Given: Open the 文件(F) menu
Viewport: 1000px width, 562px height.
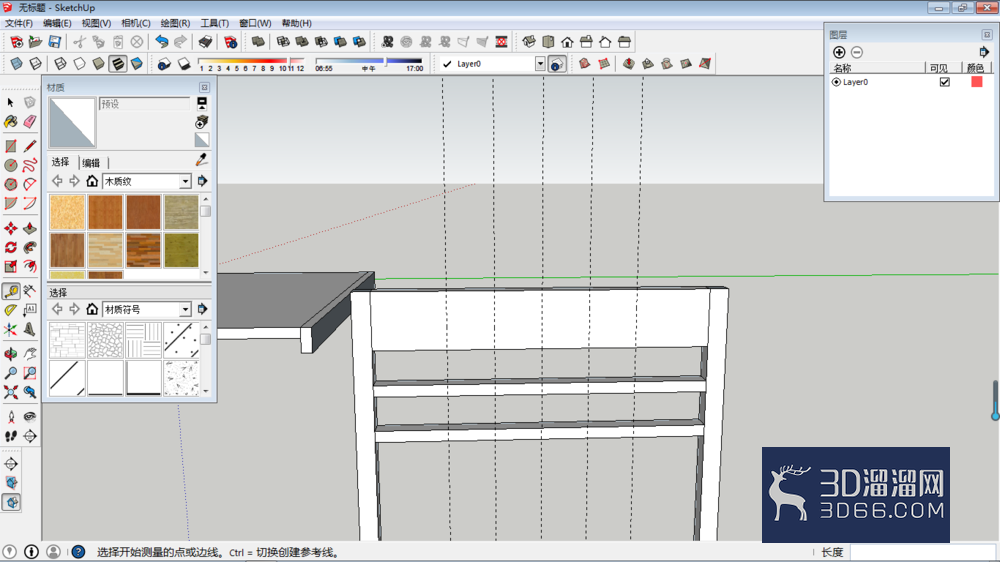Looking at the screenshot, I should pyautogui.click(x=18, y=23).
